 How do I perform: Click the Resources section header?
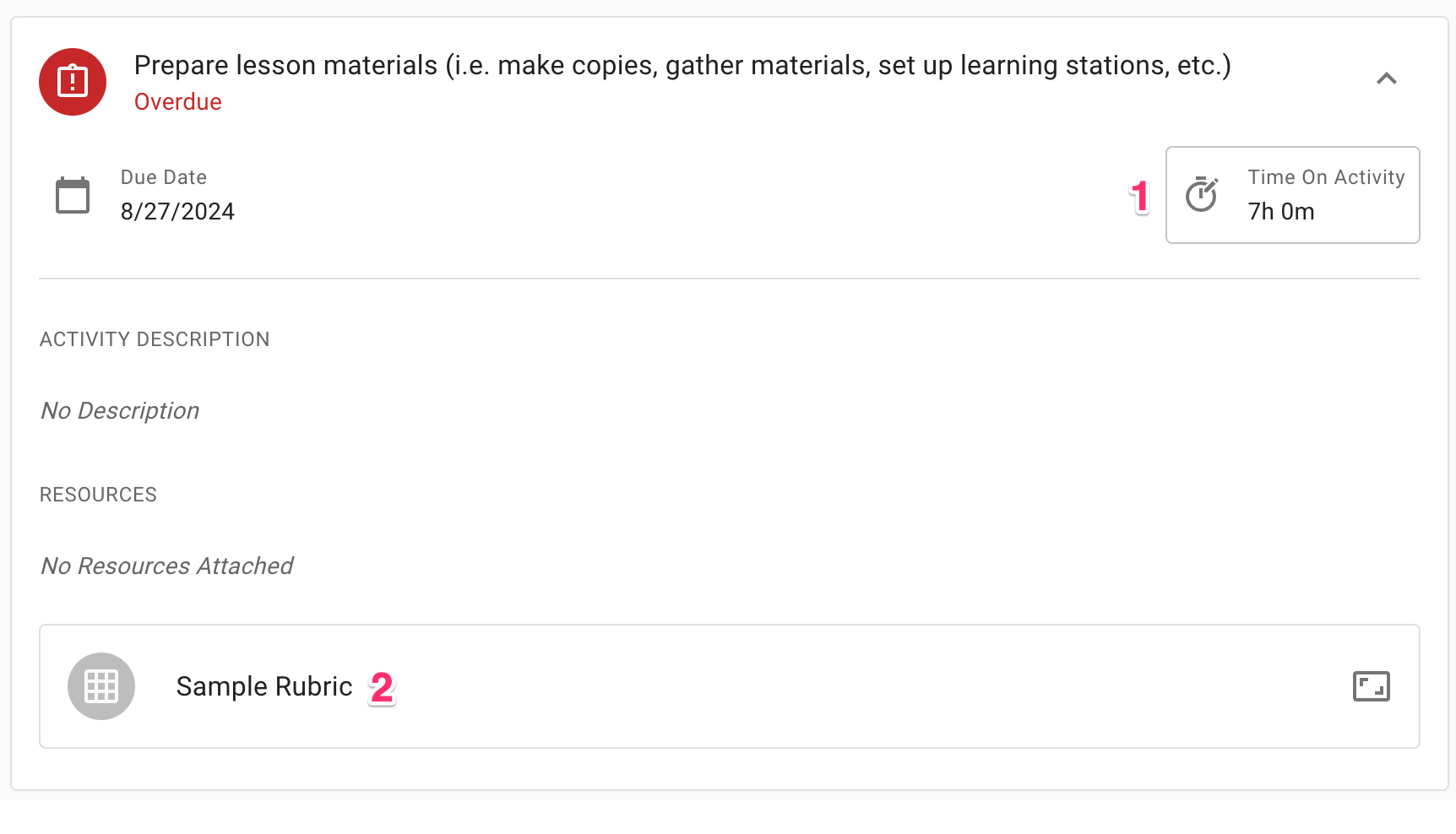[98, 494]
